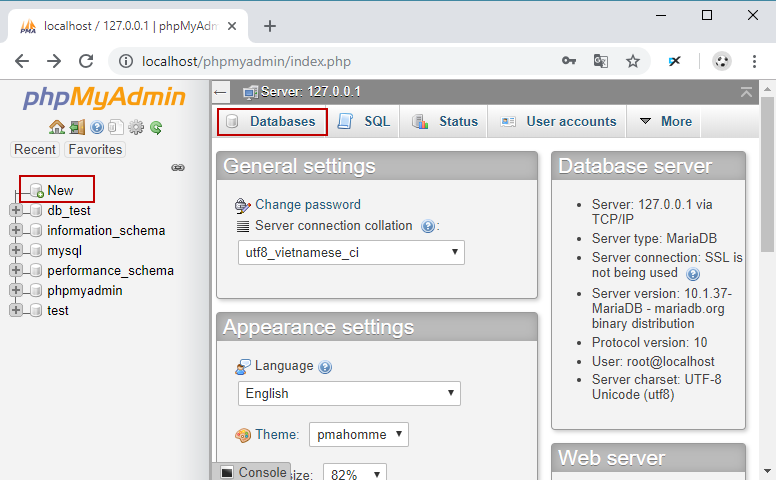
Task: Click the chain link icon in sidebar
Action: click(178, 167)
